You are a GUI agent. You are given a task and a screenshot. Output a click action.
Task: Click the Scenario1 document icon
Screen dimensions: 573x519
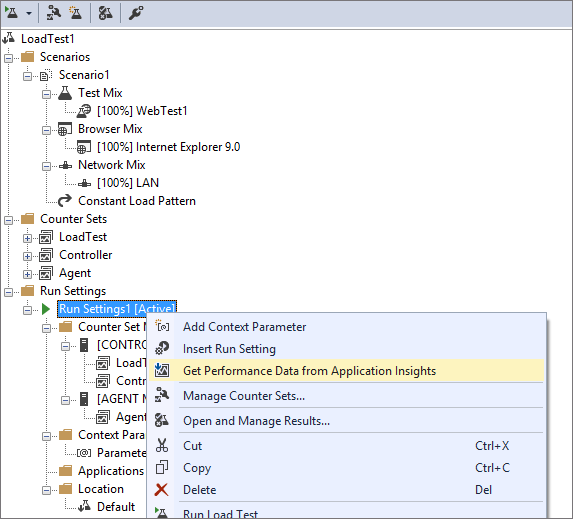click(46, 75)
